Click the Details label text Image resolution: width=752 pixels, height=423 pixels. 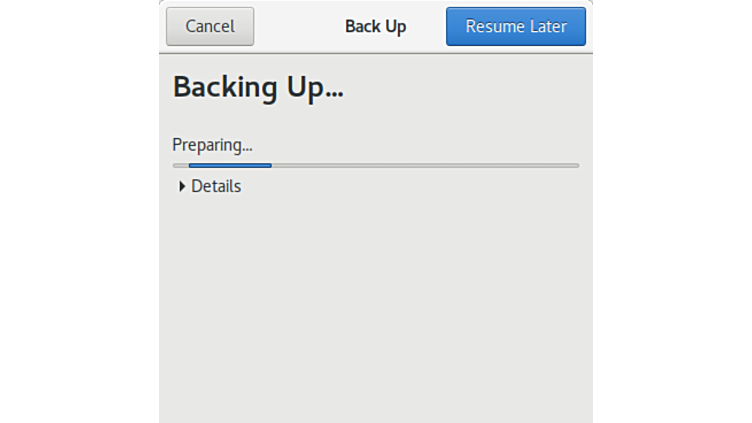click(x=216, y=186)
